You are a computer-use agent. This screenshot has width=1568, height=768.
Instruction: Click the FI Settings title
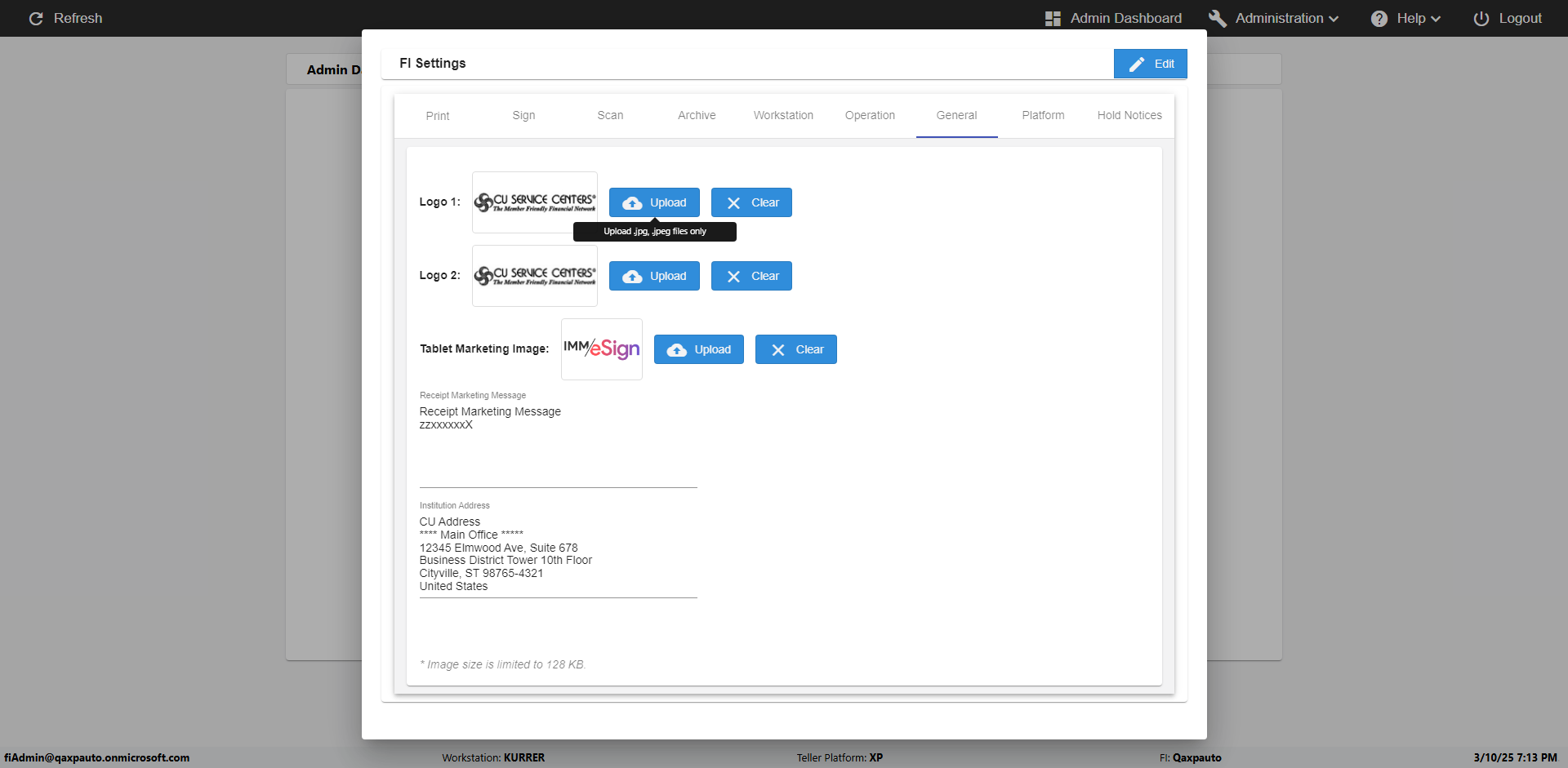coord(433,63)
